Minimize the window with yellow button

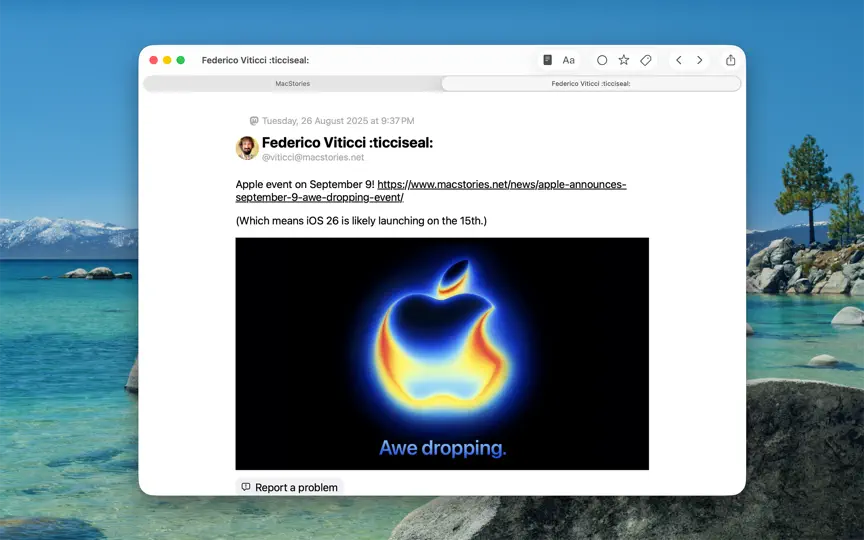[167, 60]
